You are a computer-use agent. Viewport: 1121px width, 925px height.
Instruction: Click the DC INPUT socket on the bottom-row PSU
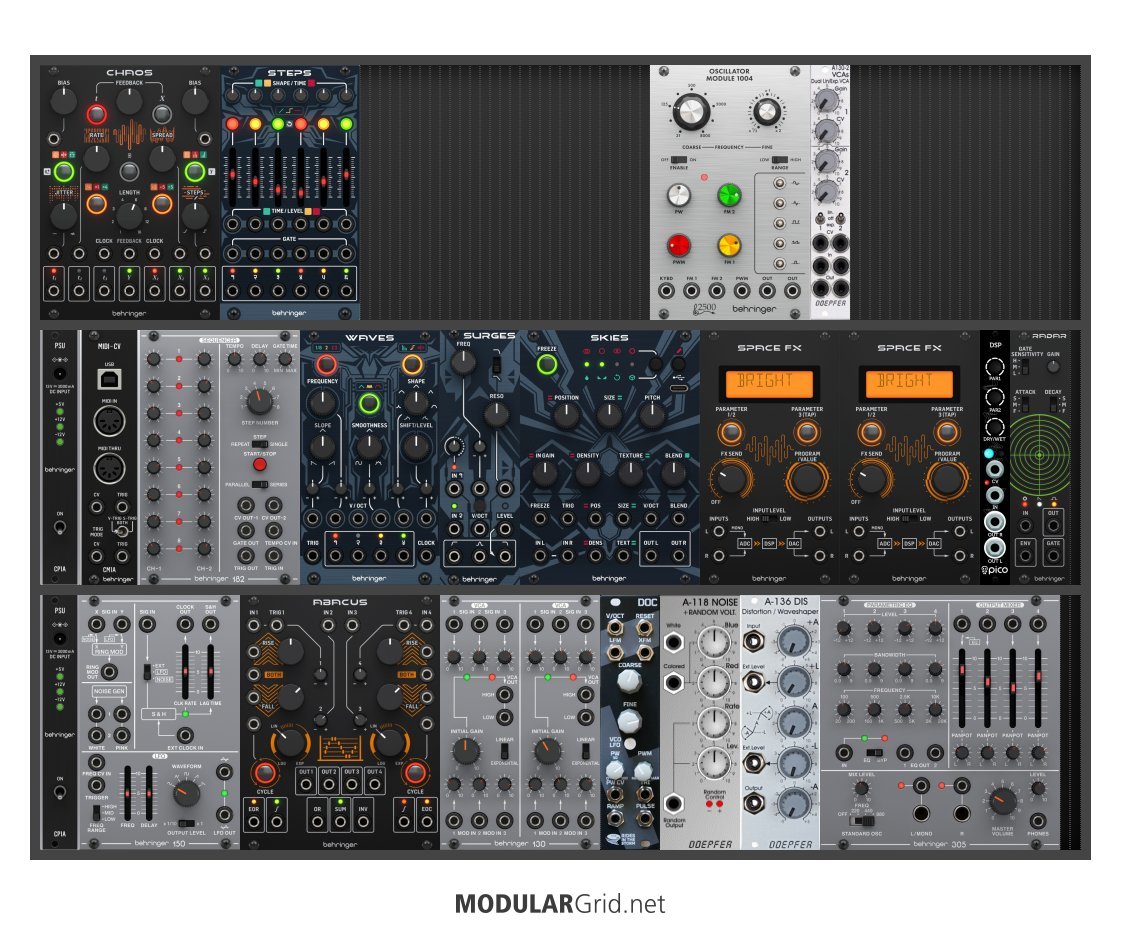click(x=60, y=638)
